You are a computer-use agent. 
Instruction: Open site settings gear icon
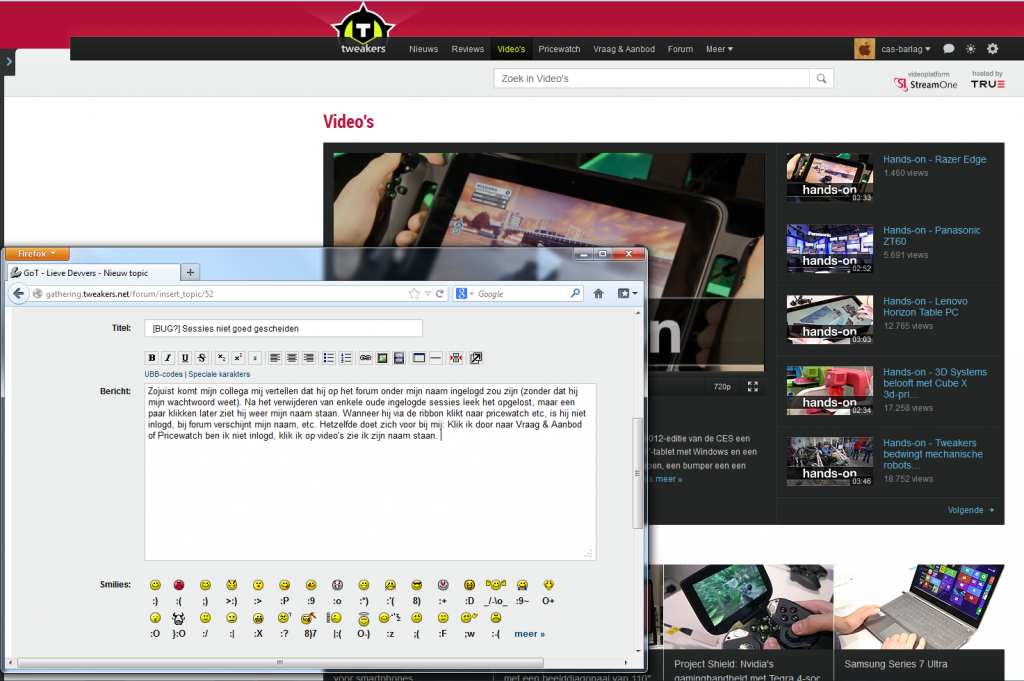992,48
